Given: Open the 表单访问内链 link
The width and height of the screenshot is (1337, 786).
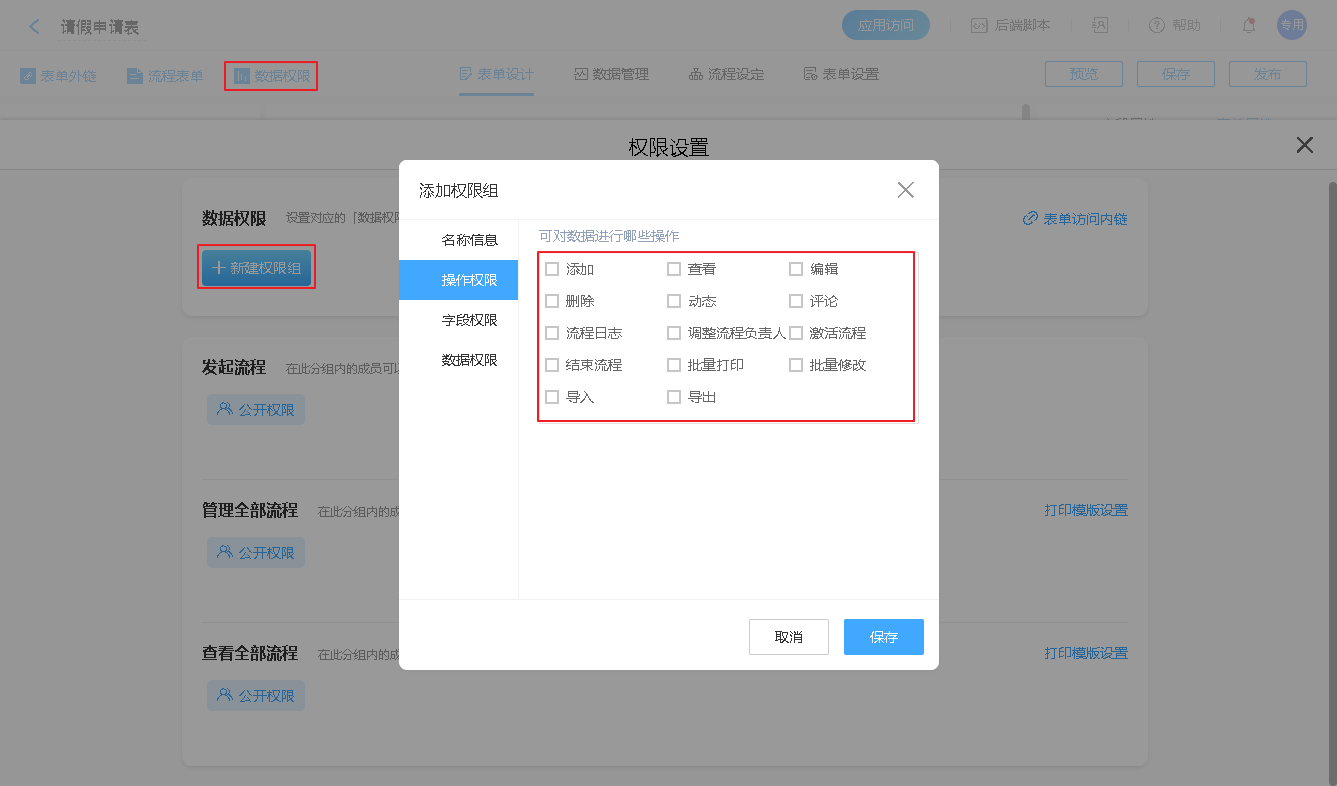Looking at the screenshot, I should click(1075, 219).
